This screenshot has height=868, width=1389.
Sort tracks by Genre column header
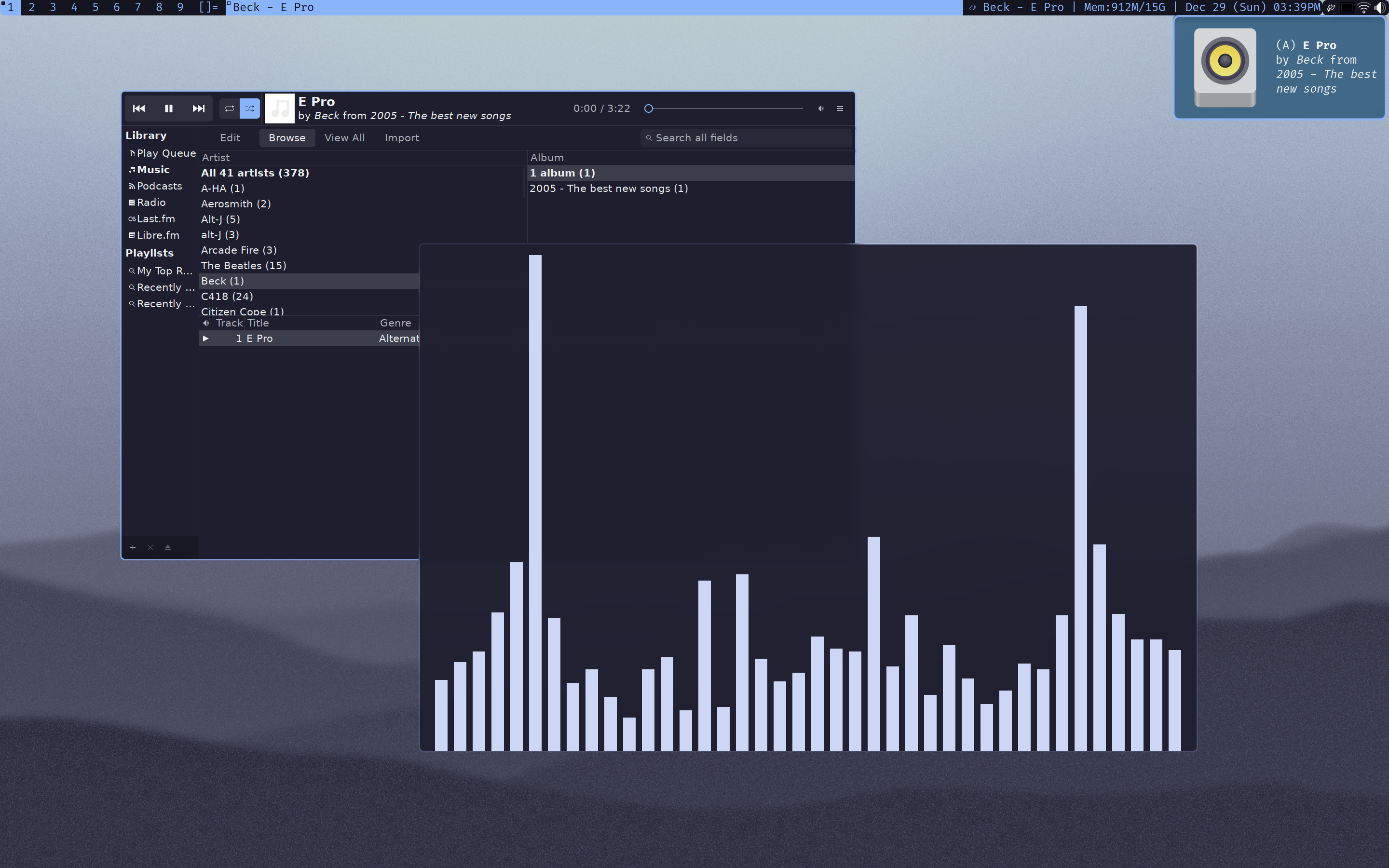pos(398,323)
